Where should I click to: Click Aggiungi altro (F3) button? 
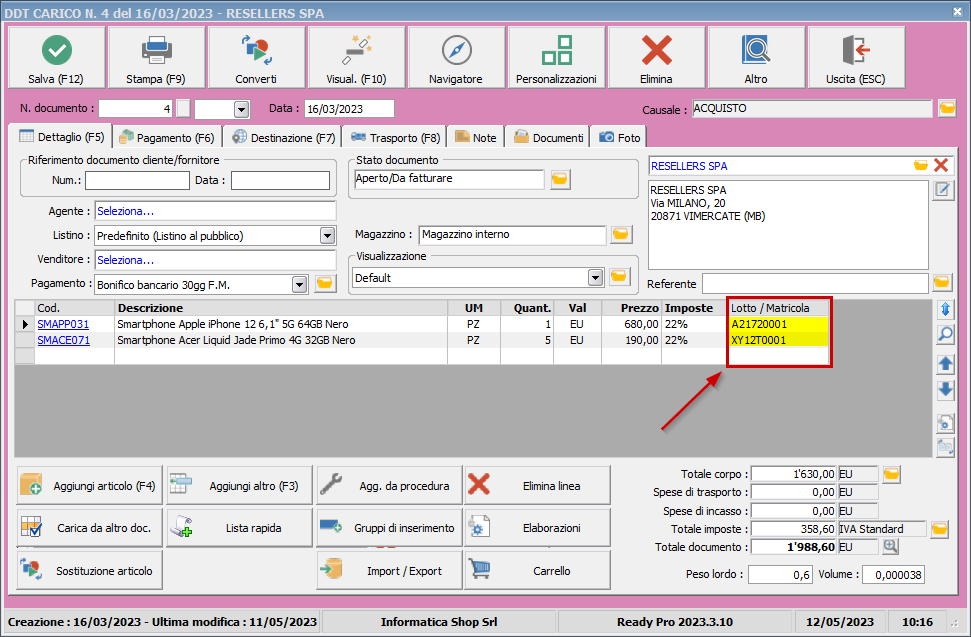(x=239, y=485)
